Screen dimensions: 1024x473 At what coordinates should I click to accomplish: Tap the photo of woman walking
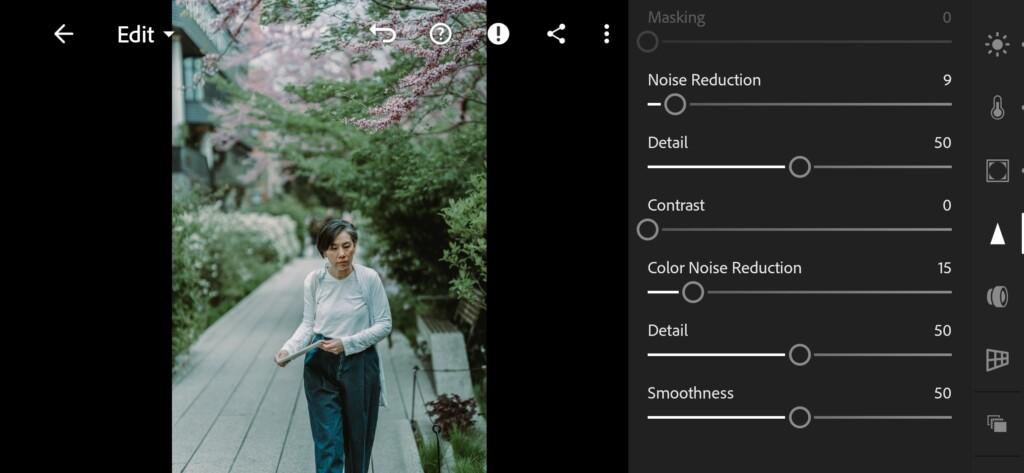[329, 236]
